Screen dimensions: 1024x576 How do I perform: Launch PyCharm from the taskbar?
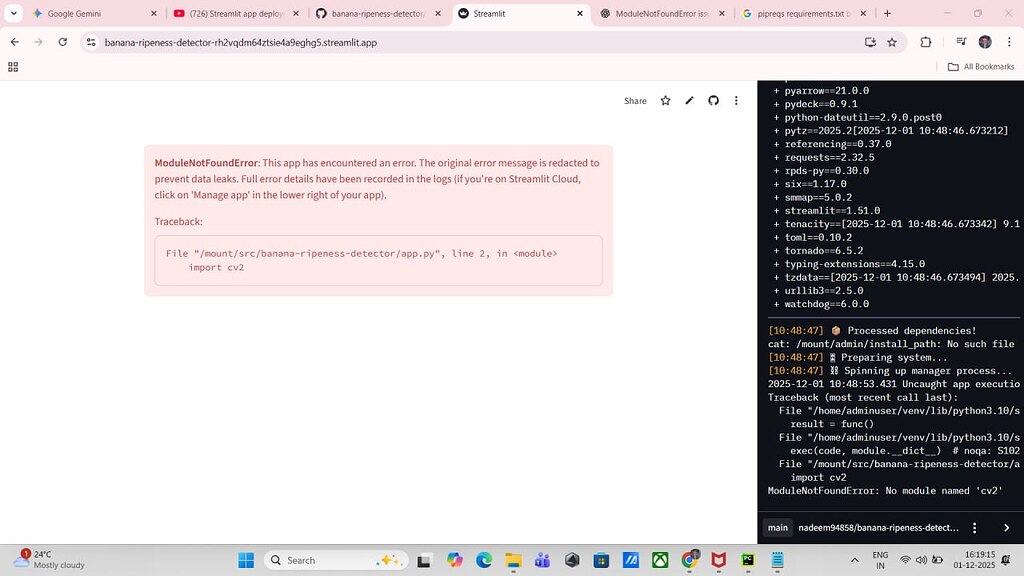[749, 560]
